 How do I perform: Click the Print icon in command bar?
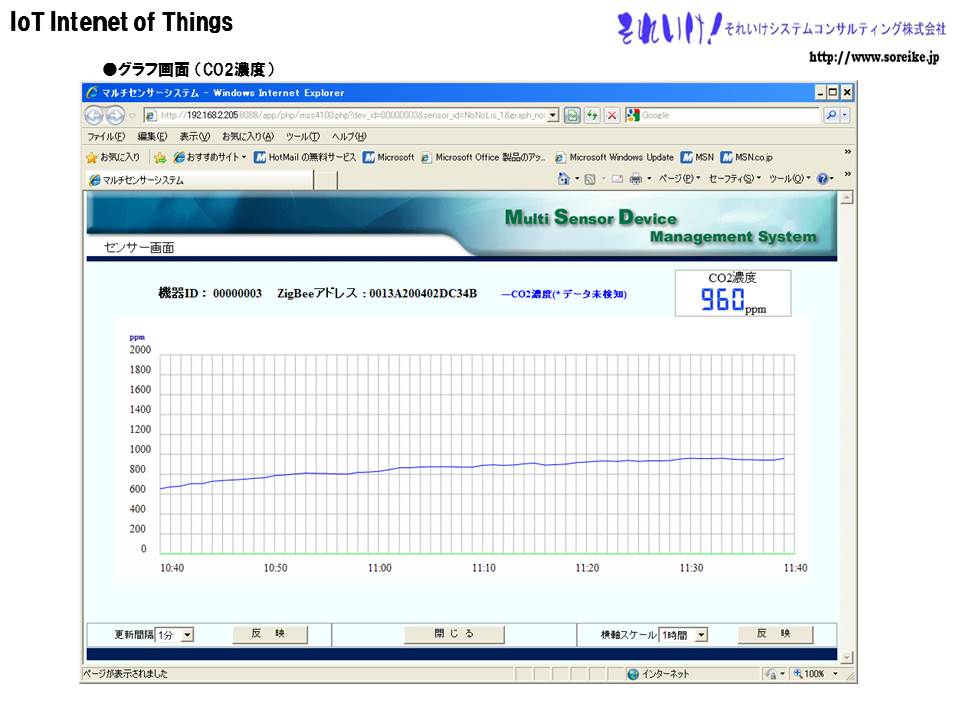coord(636,179)
